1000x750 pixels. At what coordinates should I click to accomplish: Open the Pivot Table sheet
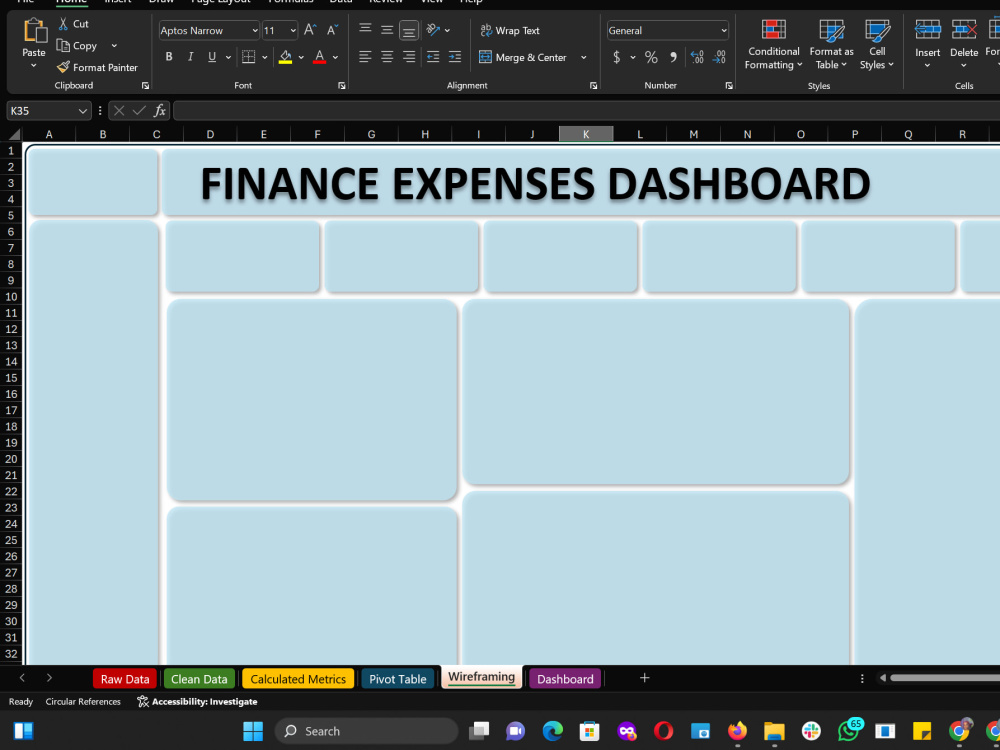click(398, 679)
